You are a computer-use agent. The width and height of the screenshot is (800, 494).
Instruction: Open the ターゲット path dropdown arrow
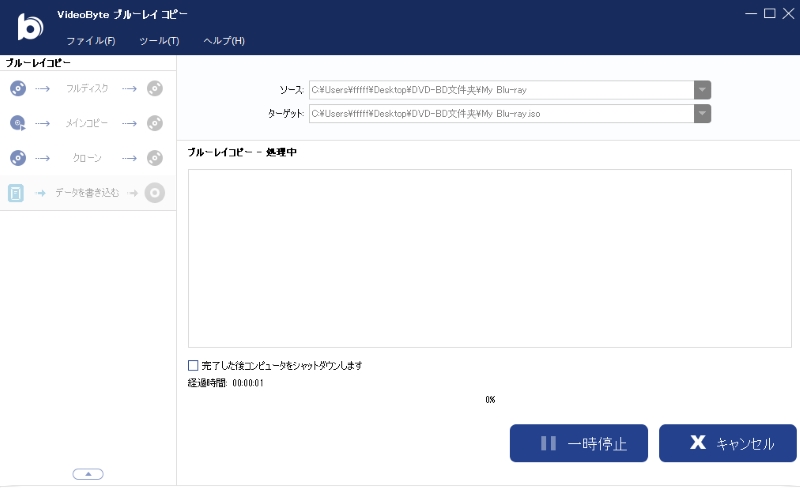(x=703, y=114)
